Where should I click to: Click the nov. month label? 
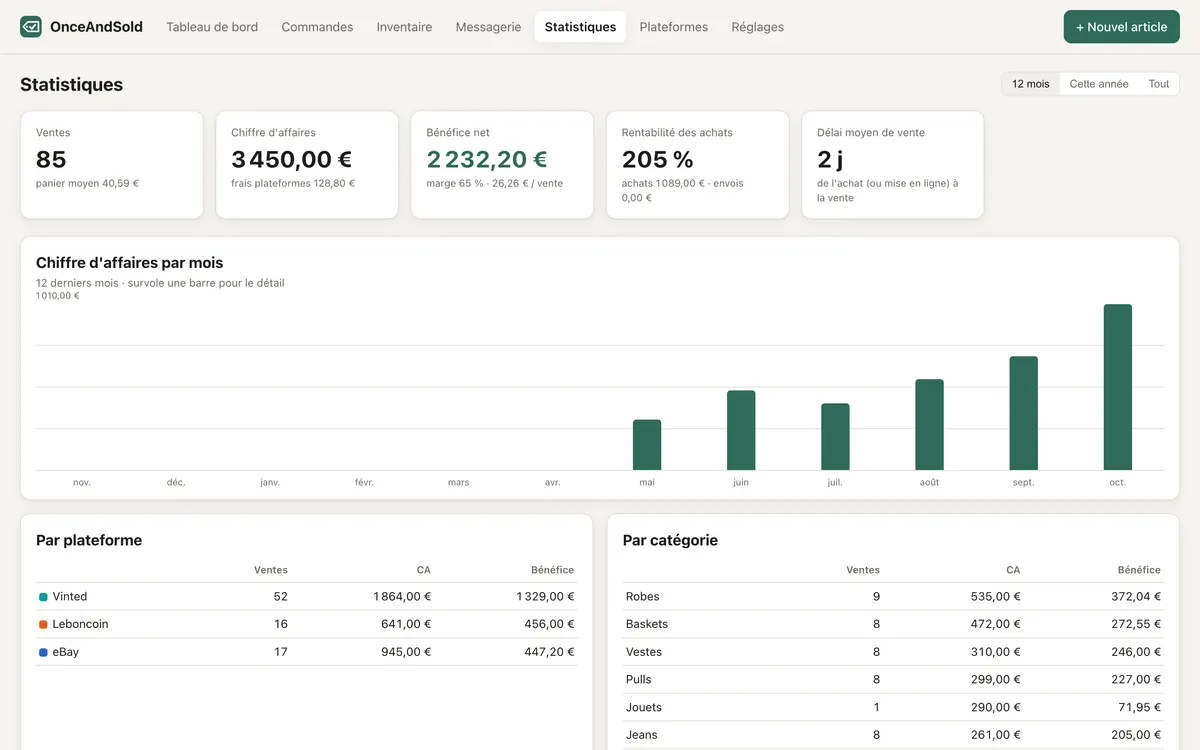(x=82, y=482)
